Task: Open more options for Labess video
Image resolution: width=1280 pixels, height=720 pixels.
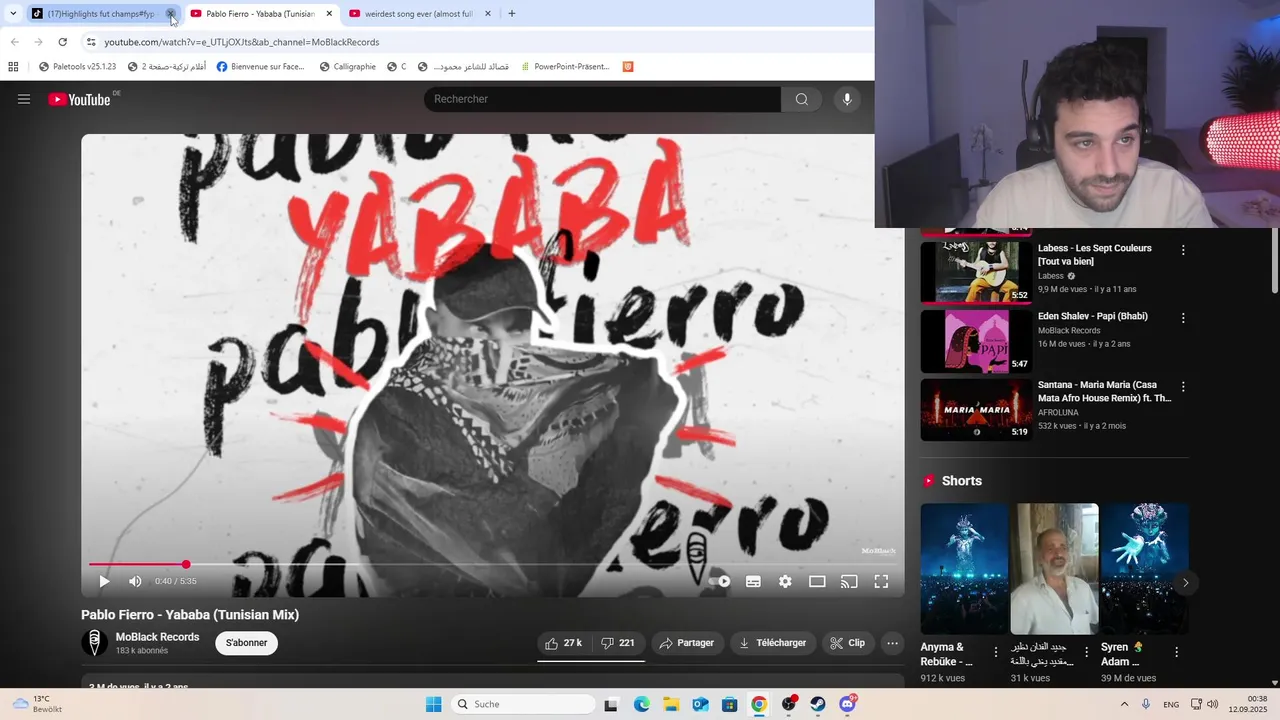Action: coord(1183,250)
